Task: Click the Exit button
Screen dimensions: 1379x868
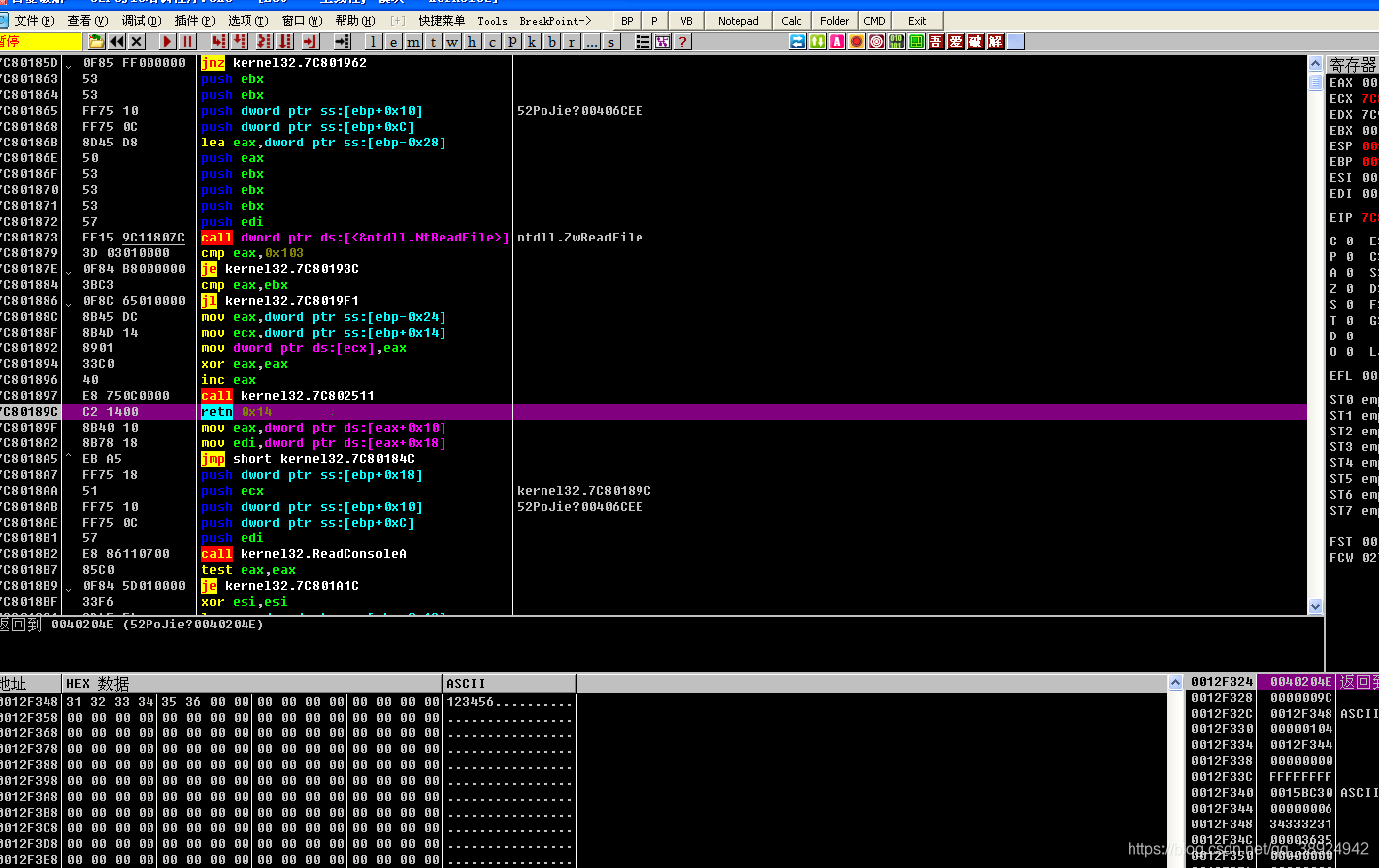Action: [918, 20]
